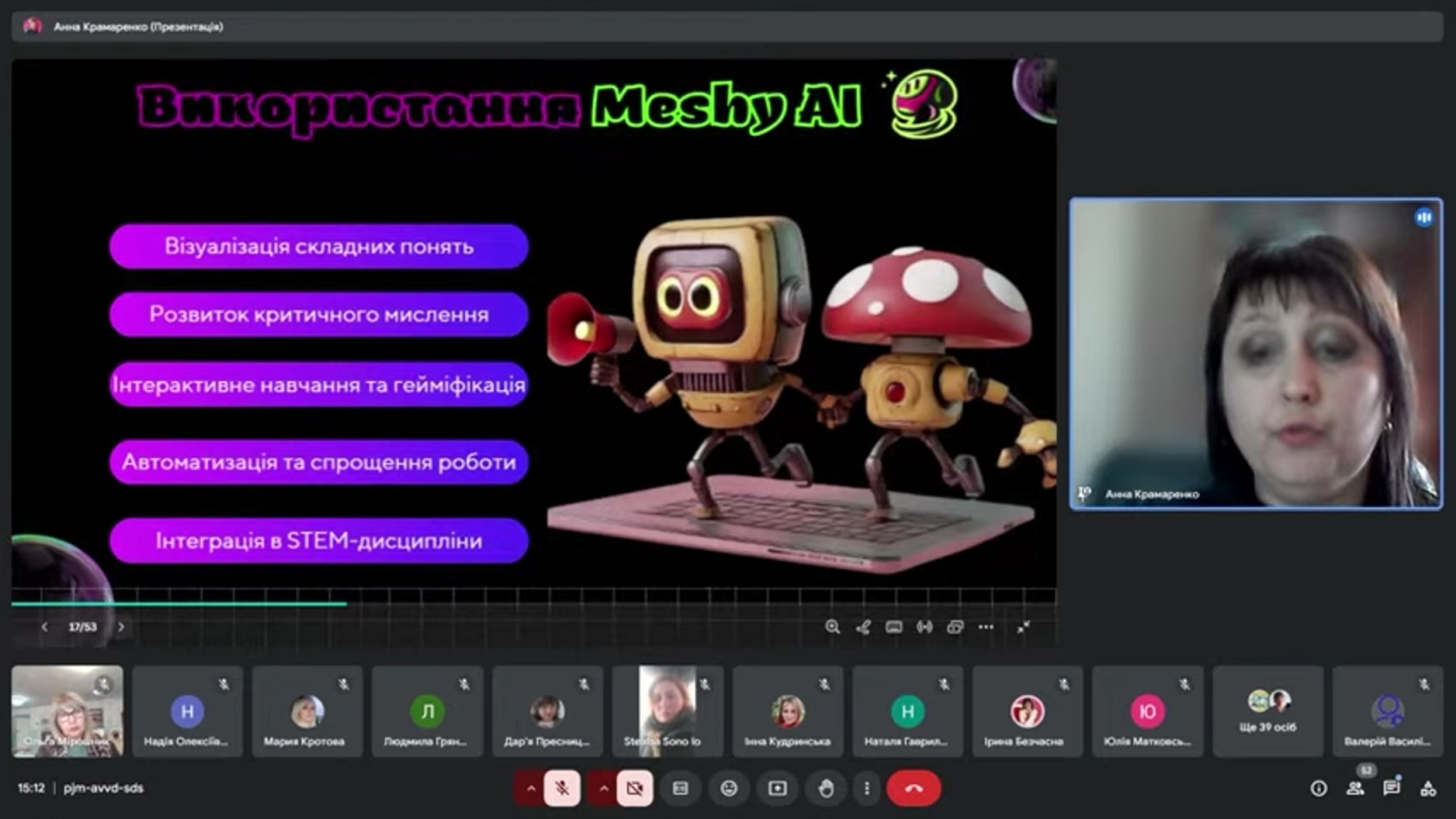Select Людмила Грян participant tile
This screenshot has width=1456, height=819.
click(427, 711)
